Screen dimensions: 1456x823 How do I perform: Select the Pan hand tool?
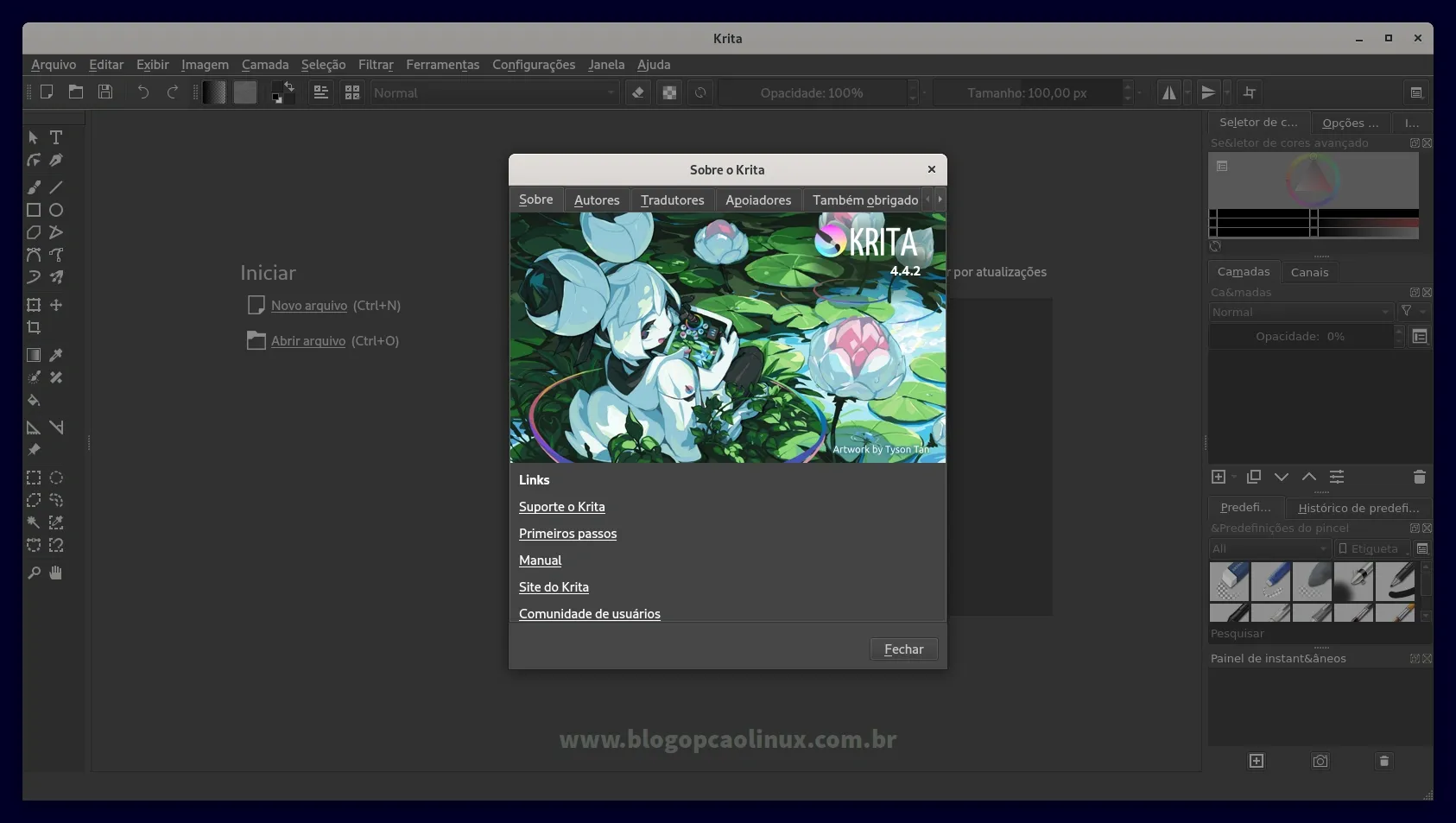pyautogui.click(x=56, y=573)
